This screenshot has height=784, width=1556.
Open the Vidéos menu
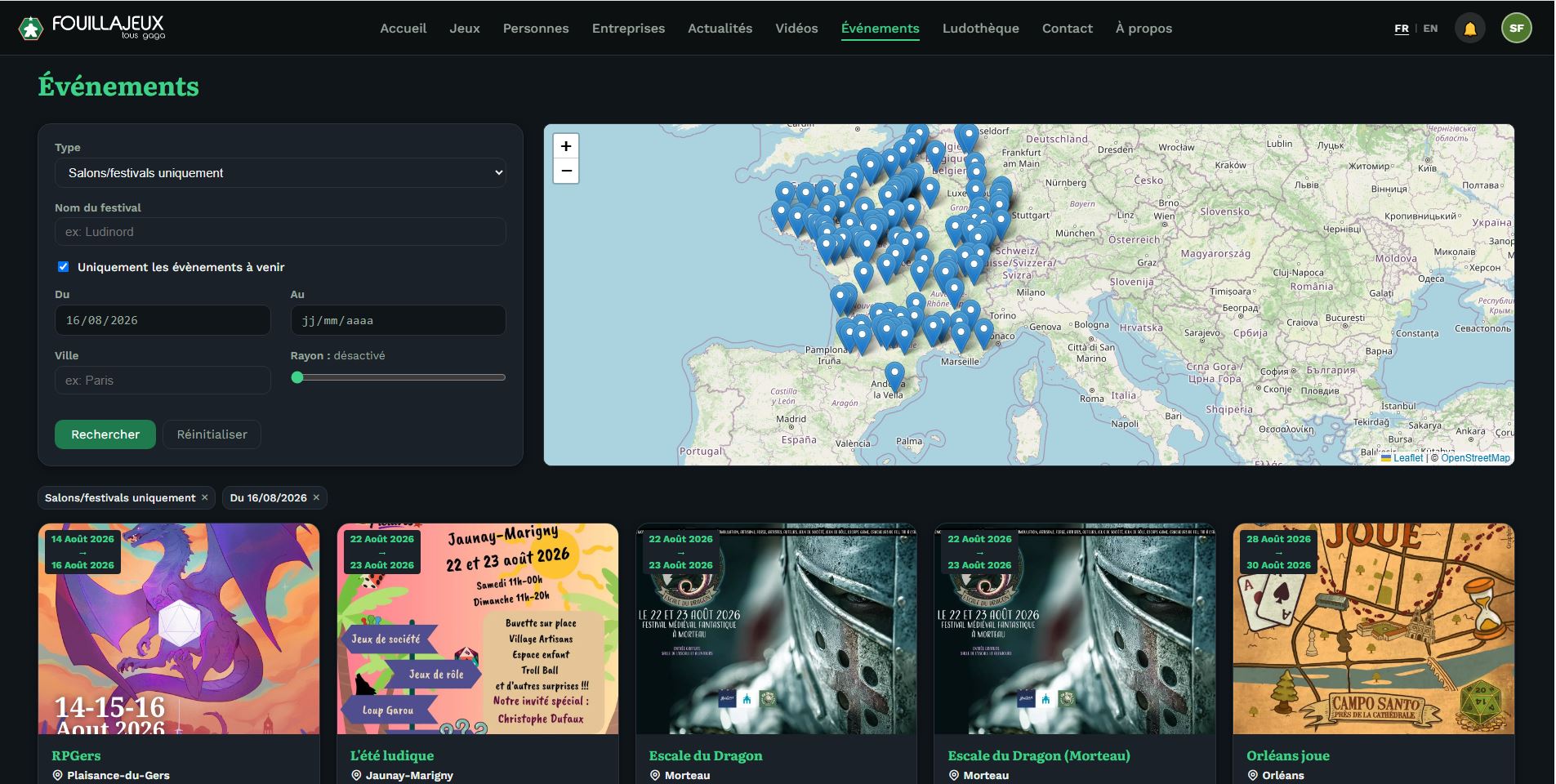point(796,29)
